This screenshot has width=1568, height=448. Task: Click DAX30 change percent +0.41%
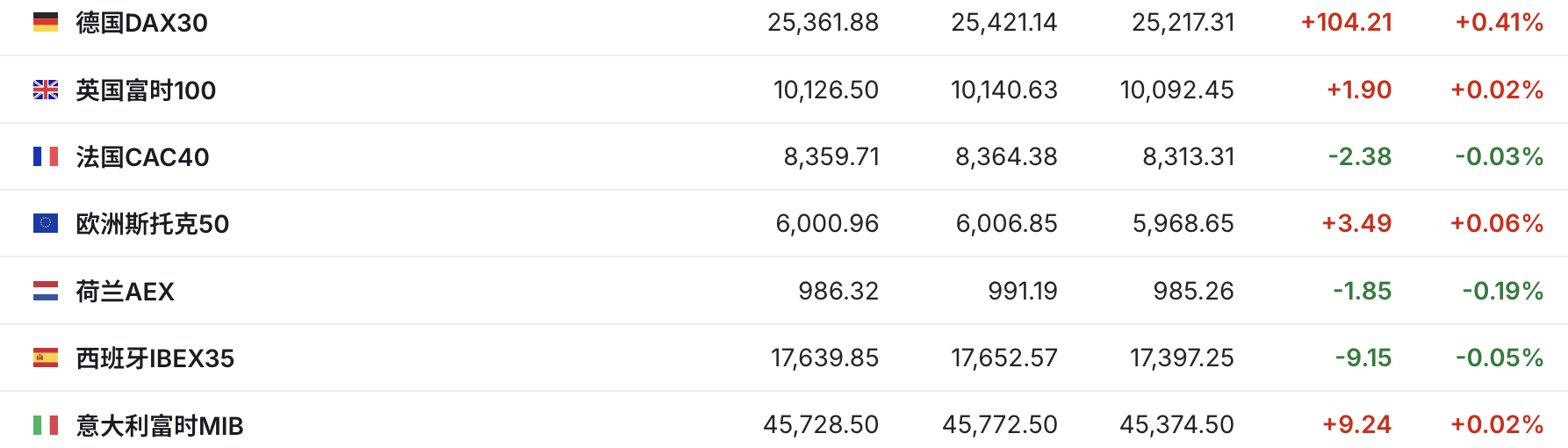(x=1499, y=22)
